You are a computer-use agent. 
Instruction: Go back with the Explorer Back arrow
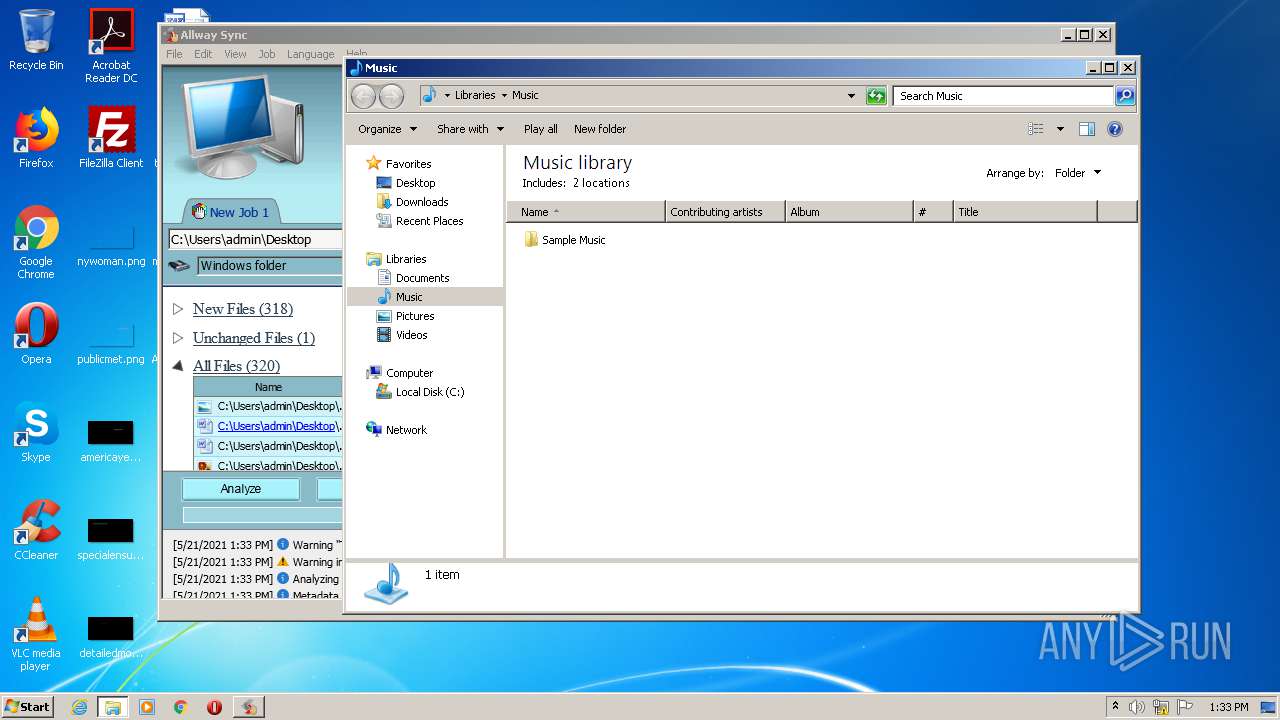tap(363, 96)
